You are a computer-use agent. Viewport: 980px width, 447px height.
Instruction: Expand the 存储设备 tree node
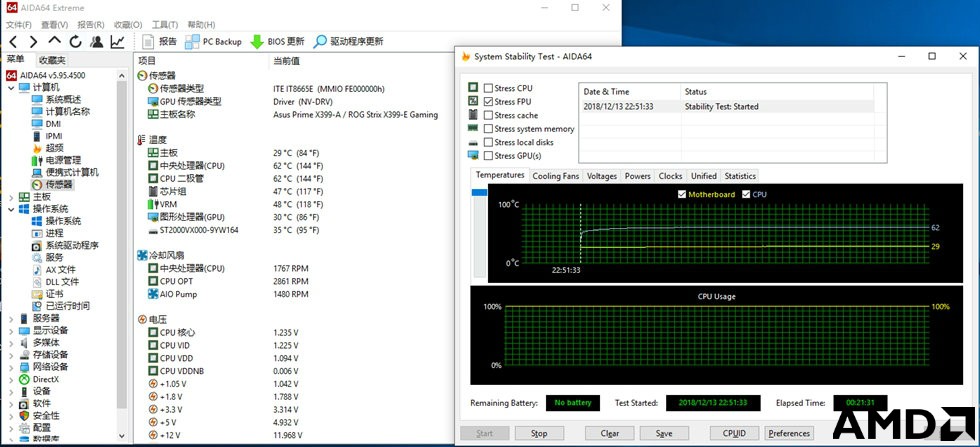pos(11,354)
